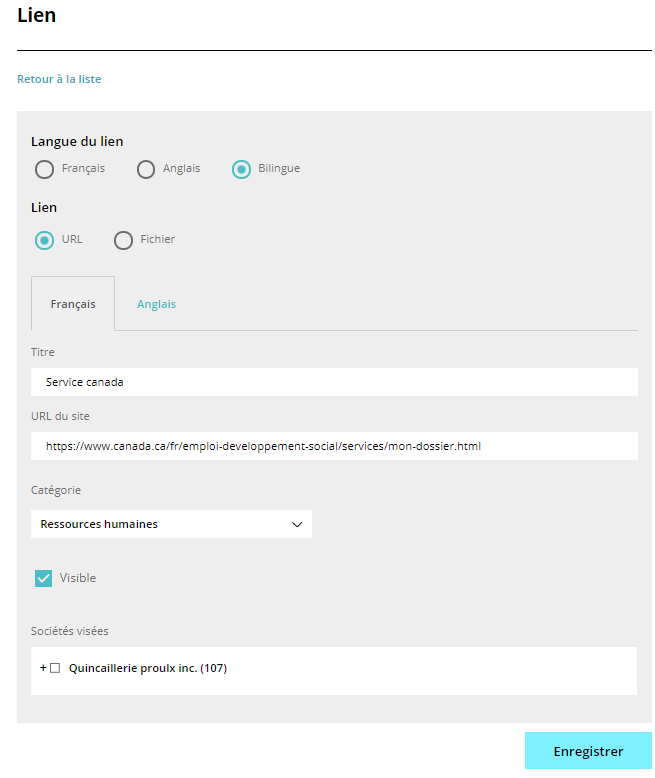This screenshot has height=778, width=655.
Task: Open the Catégorie dropdown Ressources humaines
Action: (x=171, y=524)
